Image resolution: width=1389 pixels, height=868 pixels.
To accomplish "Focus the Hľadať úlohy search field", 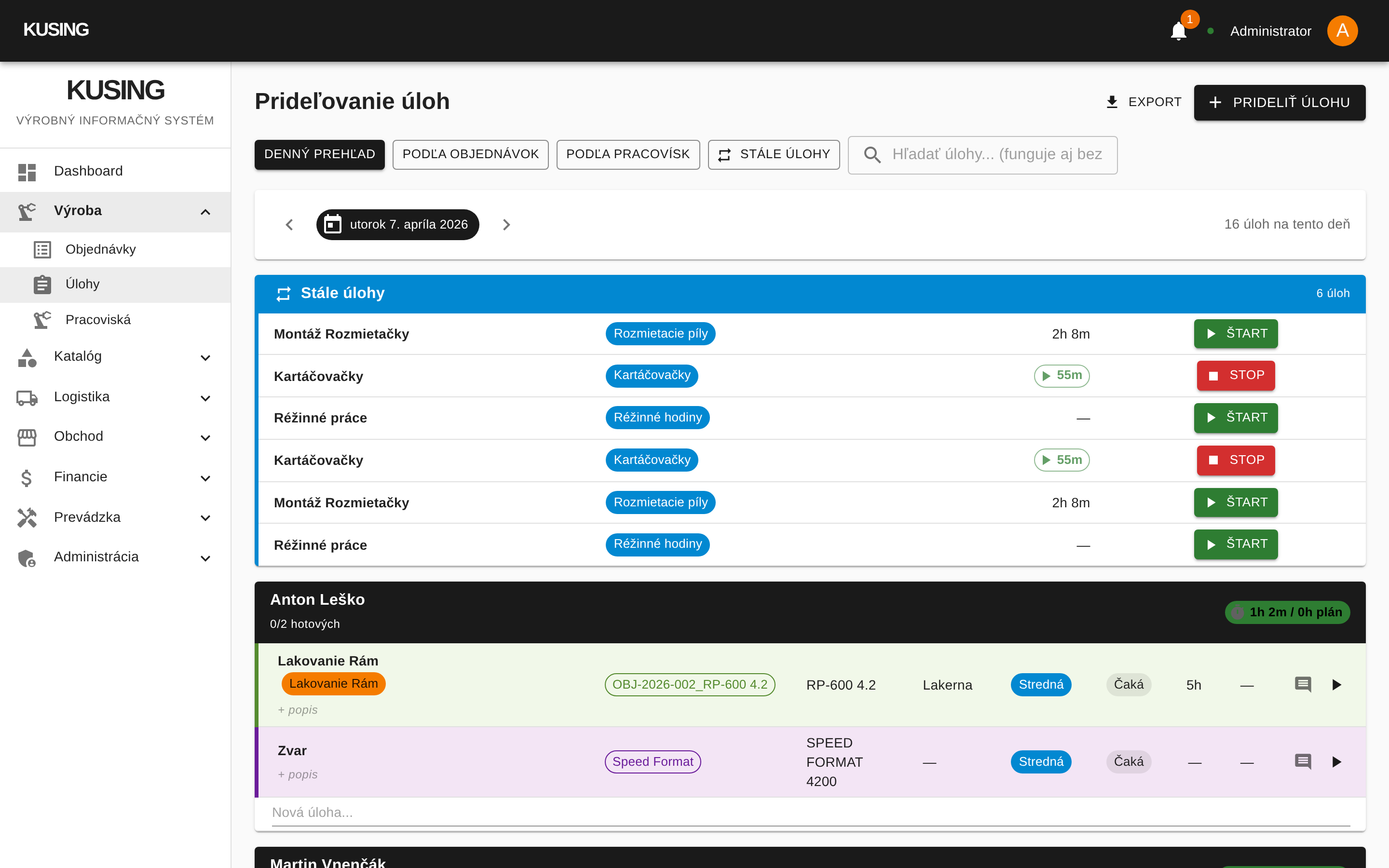I will click(982, 154).
